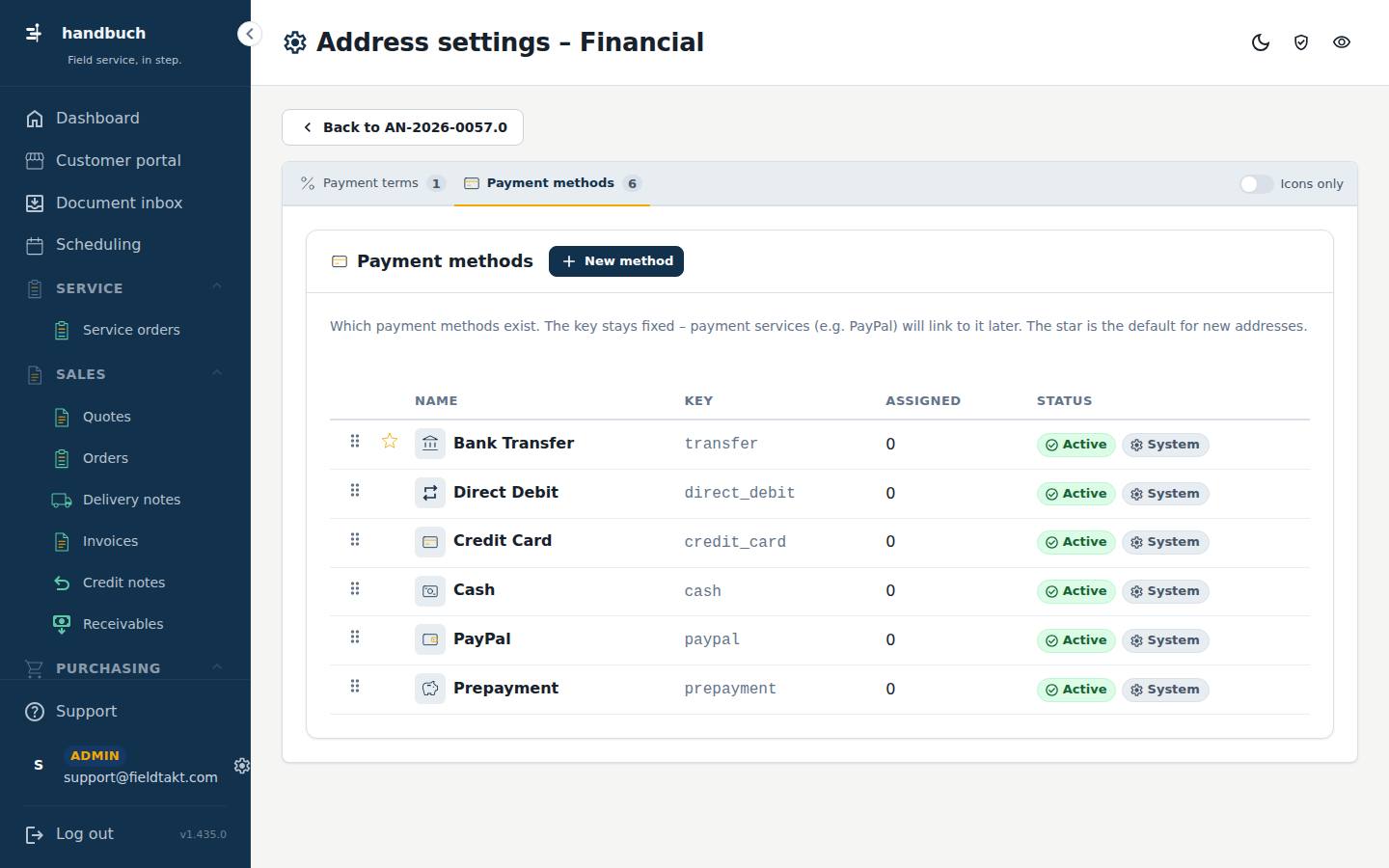Switch to the Payment terms tab
The image size is (1389, 868).
[x=372, y=183]
